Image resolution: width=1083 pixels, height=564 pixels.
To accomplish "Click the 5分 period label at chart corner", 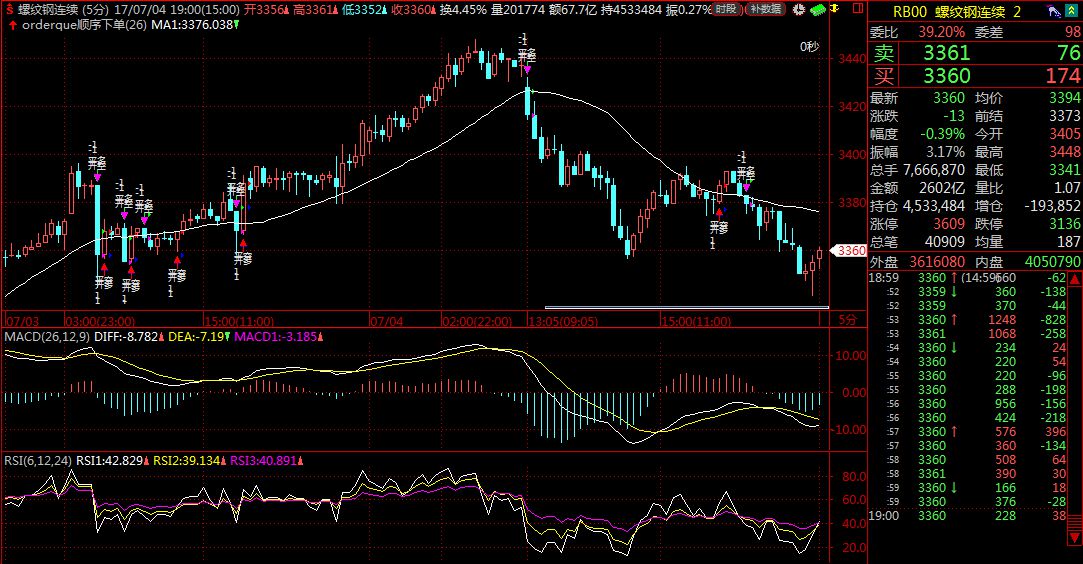I will pos(846,320).
